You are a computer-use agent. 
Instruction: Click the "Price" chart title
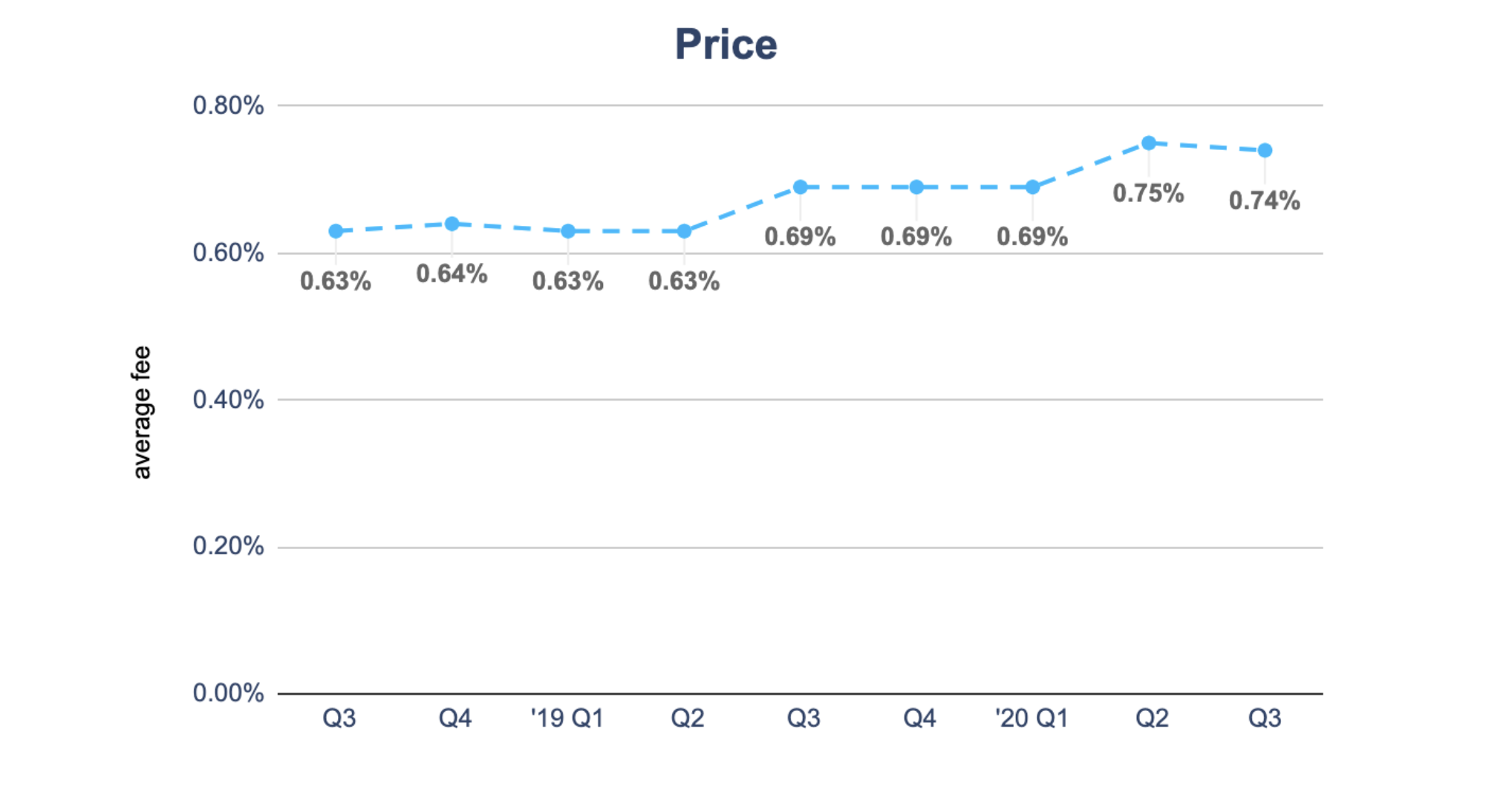click(x=726, y=45)
